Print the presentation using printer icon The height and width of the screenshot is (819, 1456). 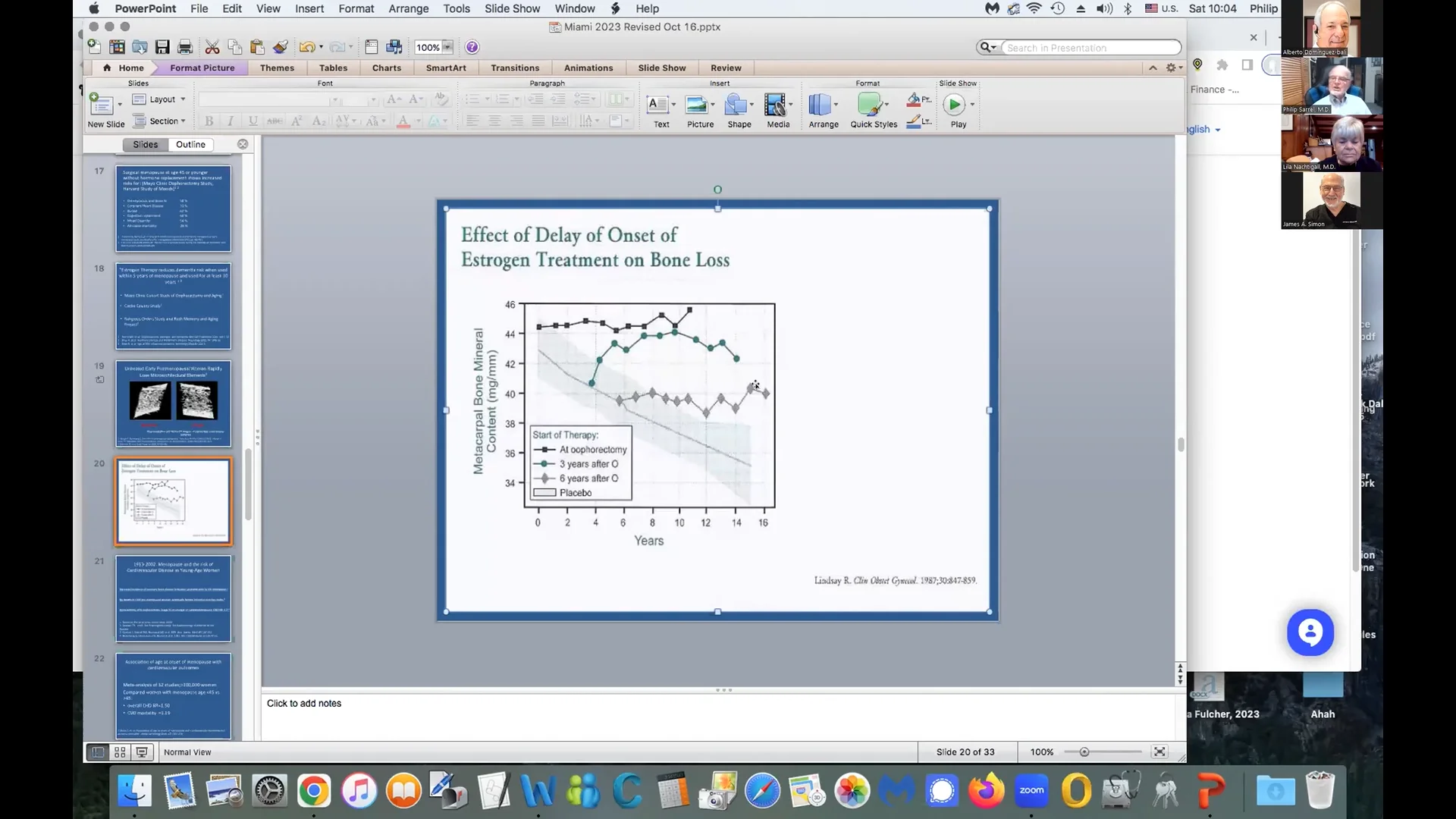(x=185, y=47)
